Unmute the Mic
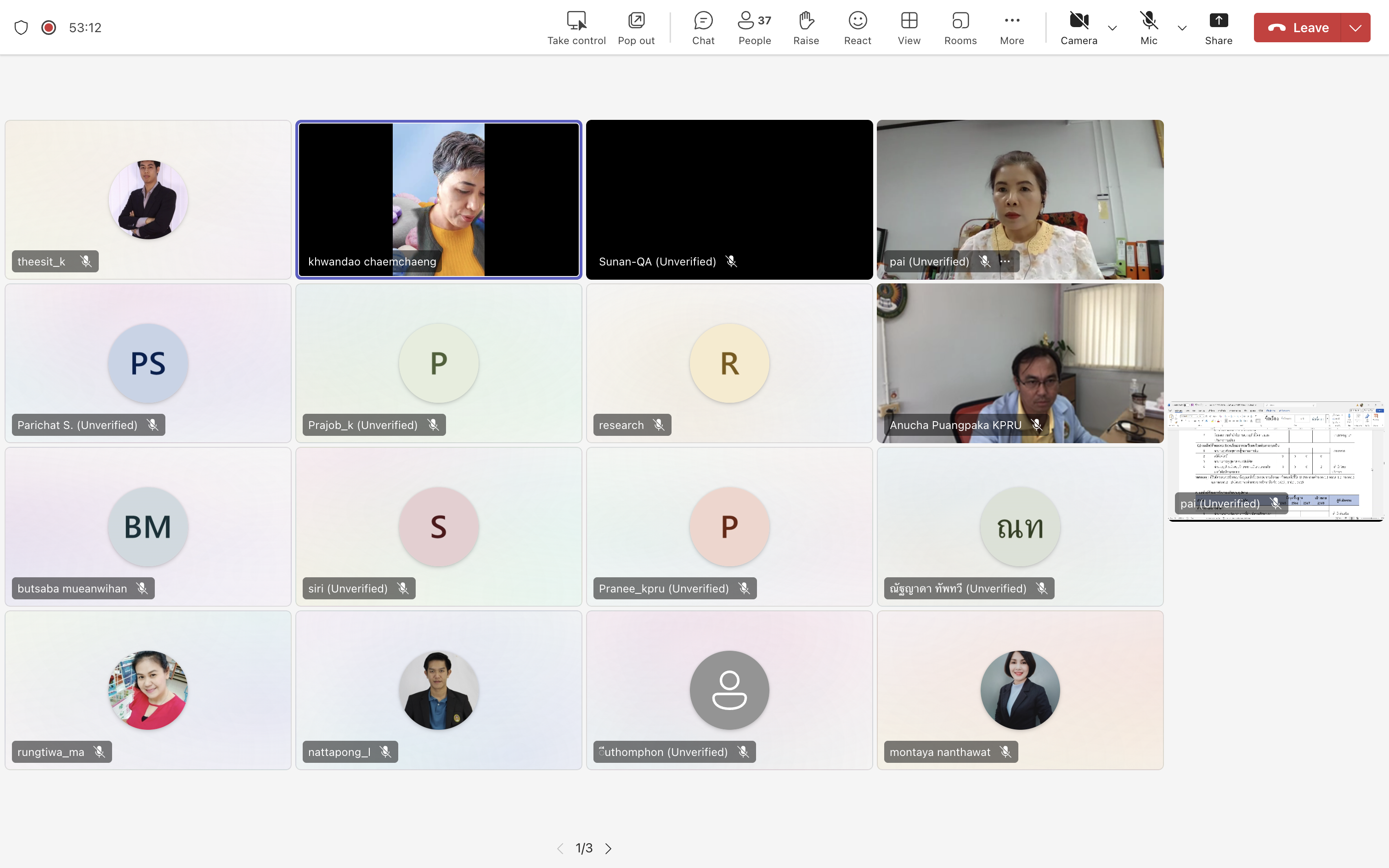 tap(1148, 28)
